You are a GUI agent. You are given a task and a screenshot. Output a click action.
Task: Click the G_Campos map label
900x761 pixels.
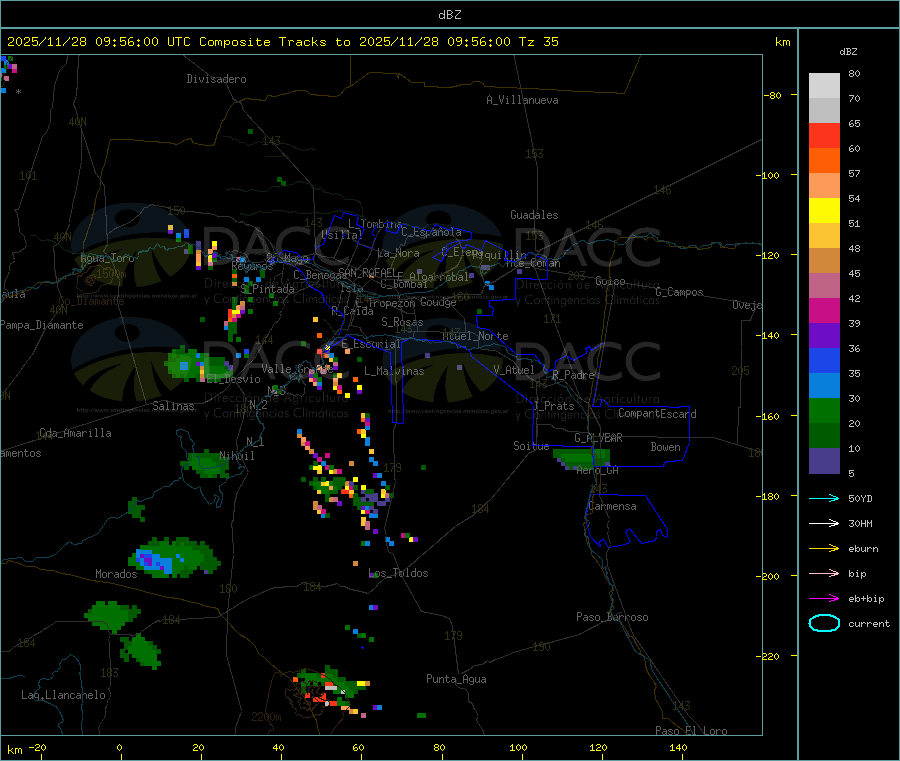point(679,292)
